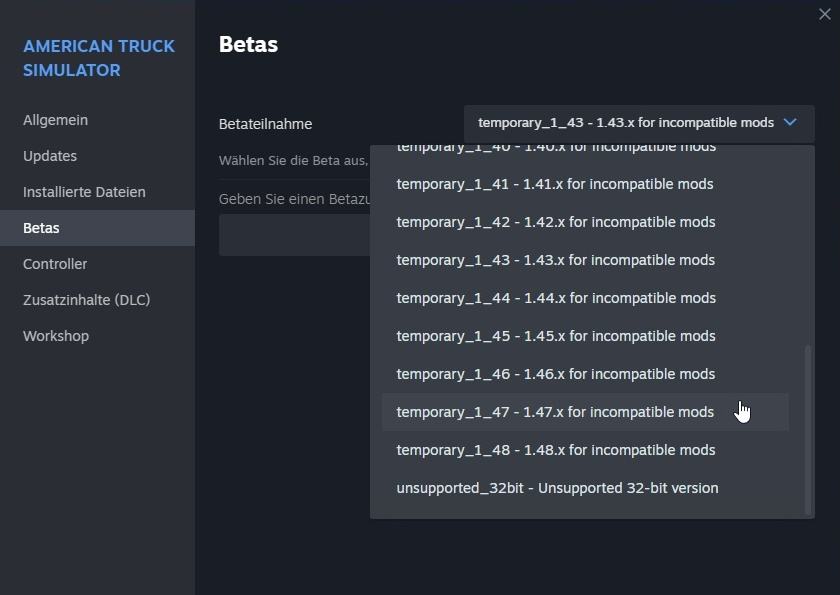Viewport: 840px width, 595px height.
Task: Open Zusatzinhalte (DLC) section
Action: pyautogui.click(x=86, y=300)
